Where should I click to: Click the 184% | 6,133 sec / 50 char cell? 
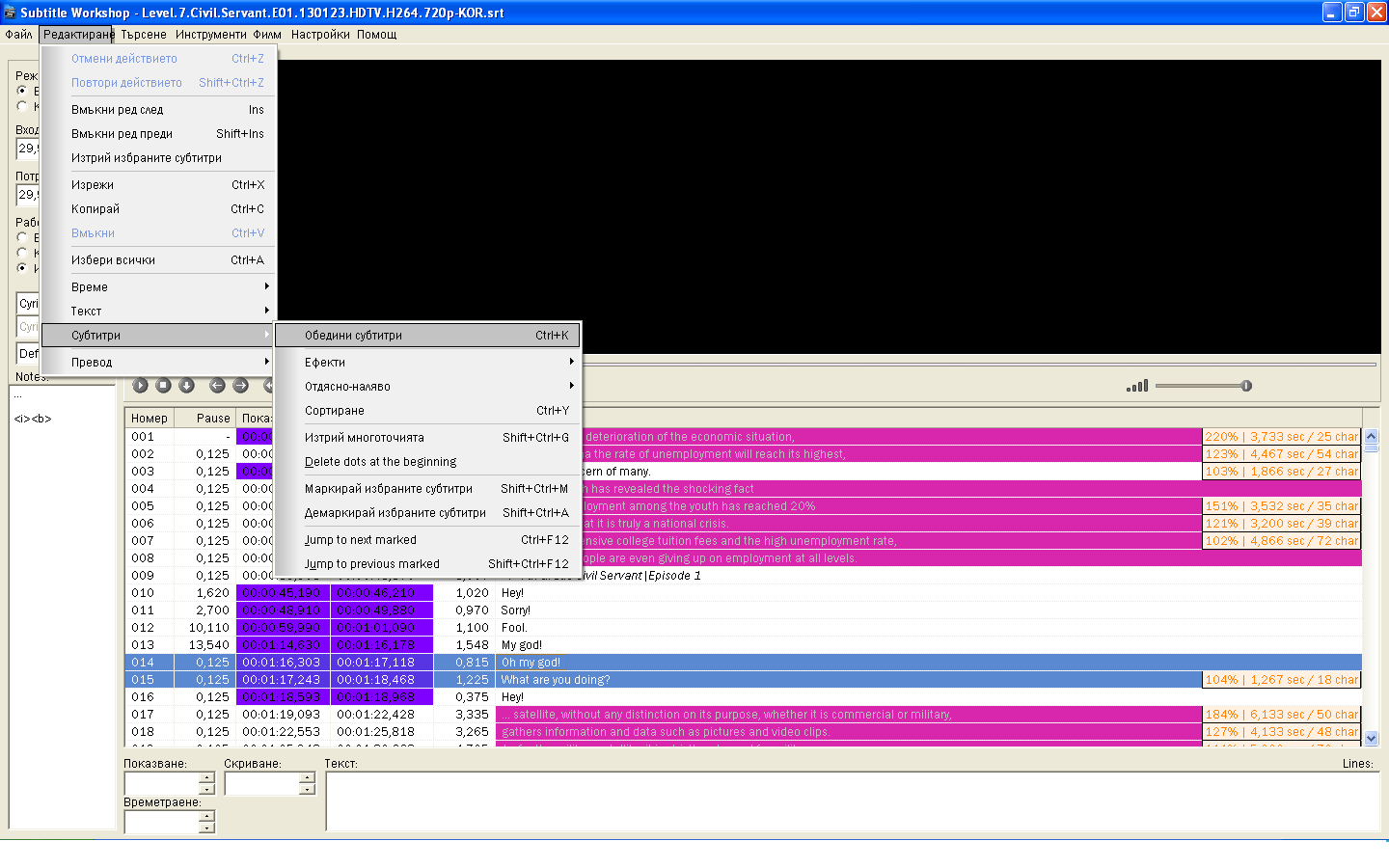click(x=1281, y=715)
